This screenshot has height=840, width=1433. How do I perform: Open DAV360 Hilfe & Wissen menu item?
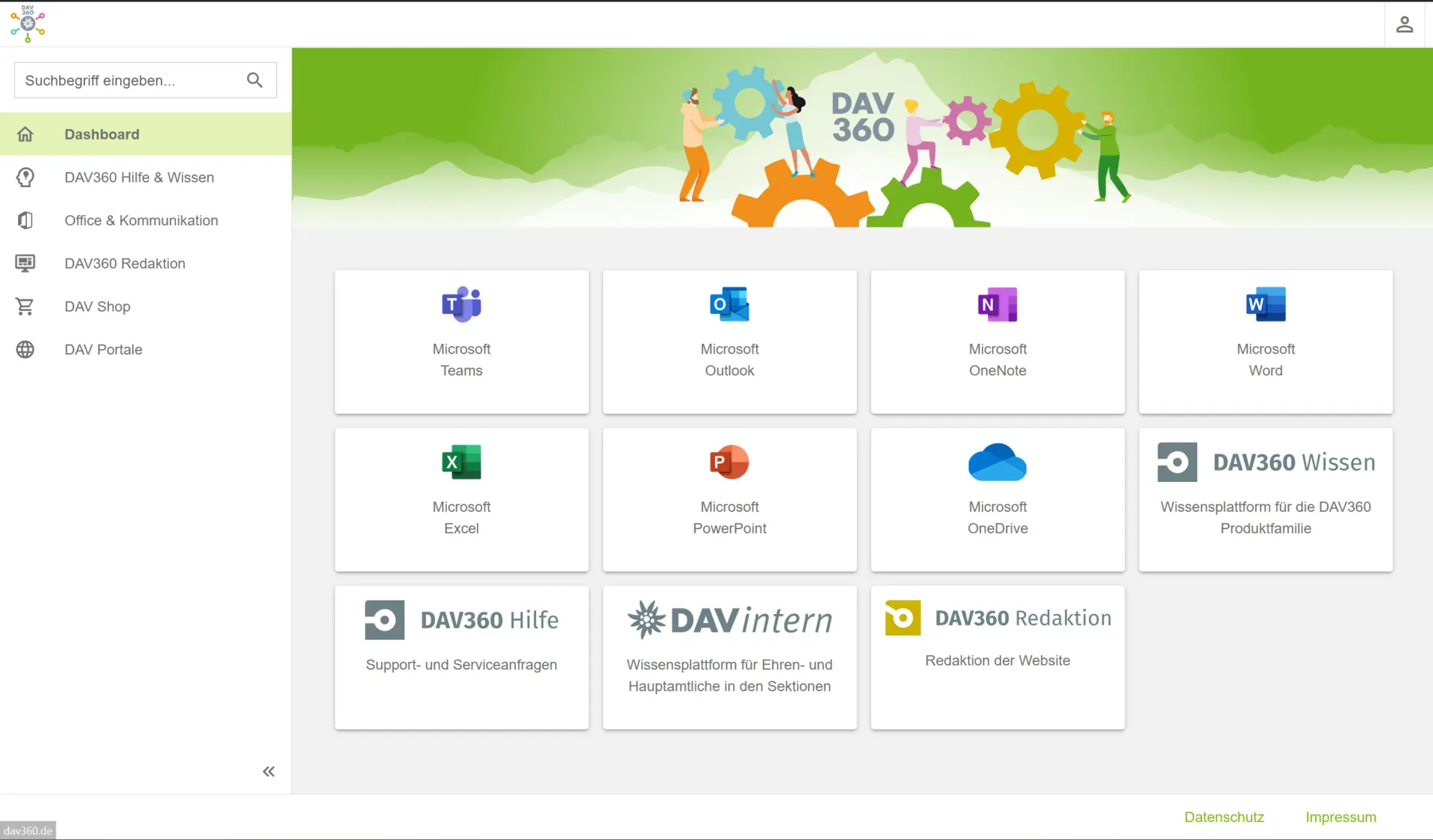click(x=139, y=178)
